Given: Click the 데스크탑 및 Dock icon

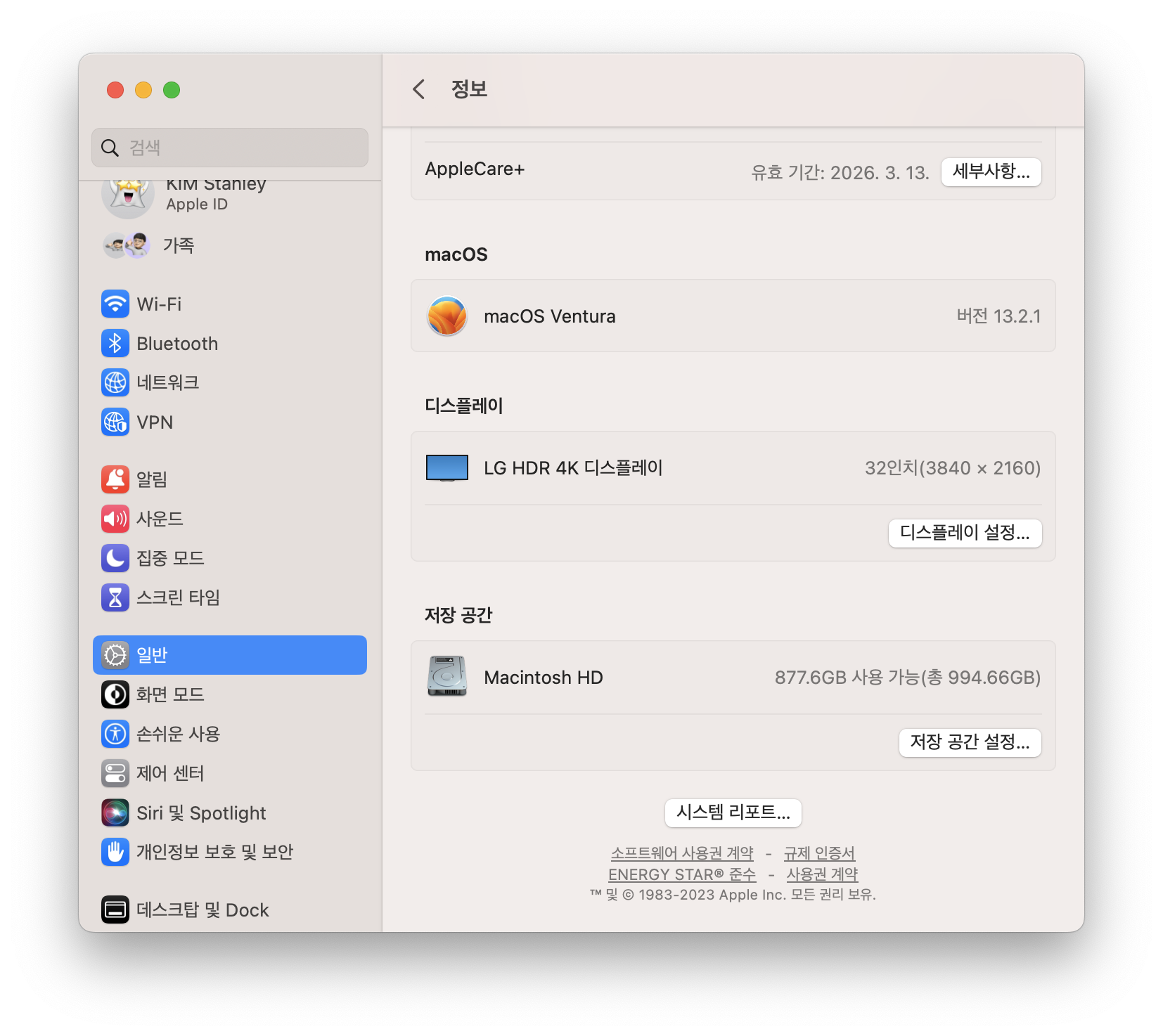Looking at the screenshot, I should point(115,909).
